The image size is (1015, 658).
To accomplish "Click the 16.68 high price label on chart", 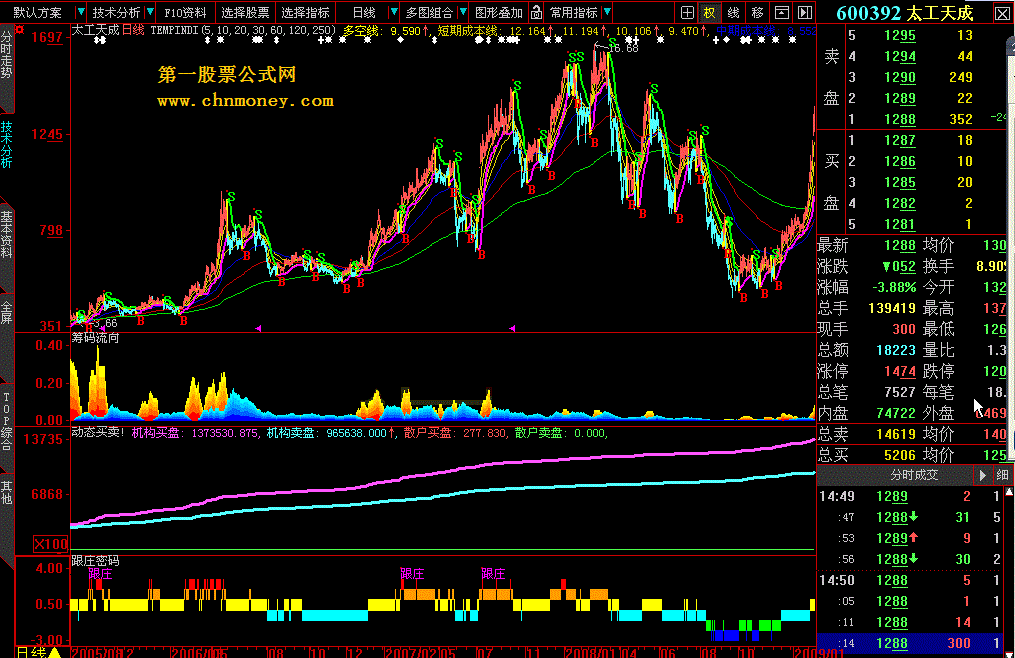I will (624, 49).
